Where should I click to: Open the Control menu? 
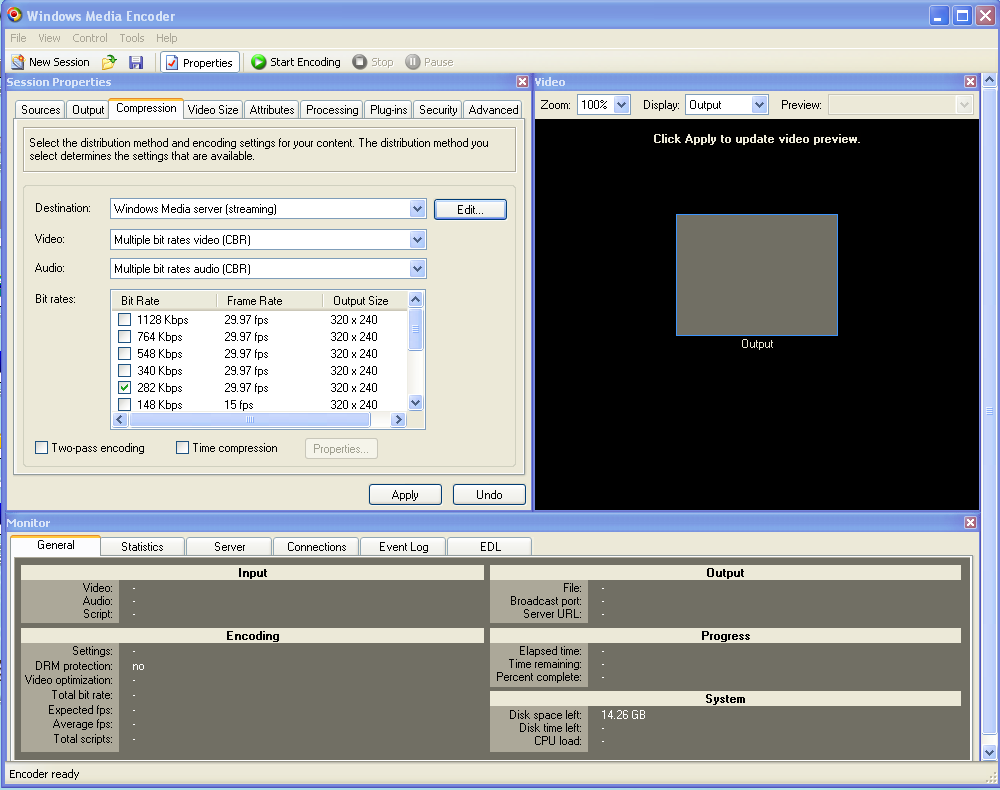(x=90, y=38)
